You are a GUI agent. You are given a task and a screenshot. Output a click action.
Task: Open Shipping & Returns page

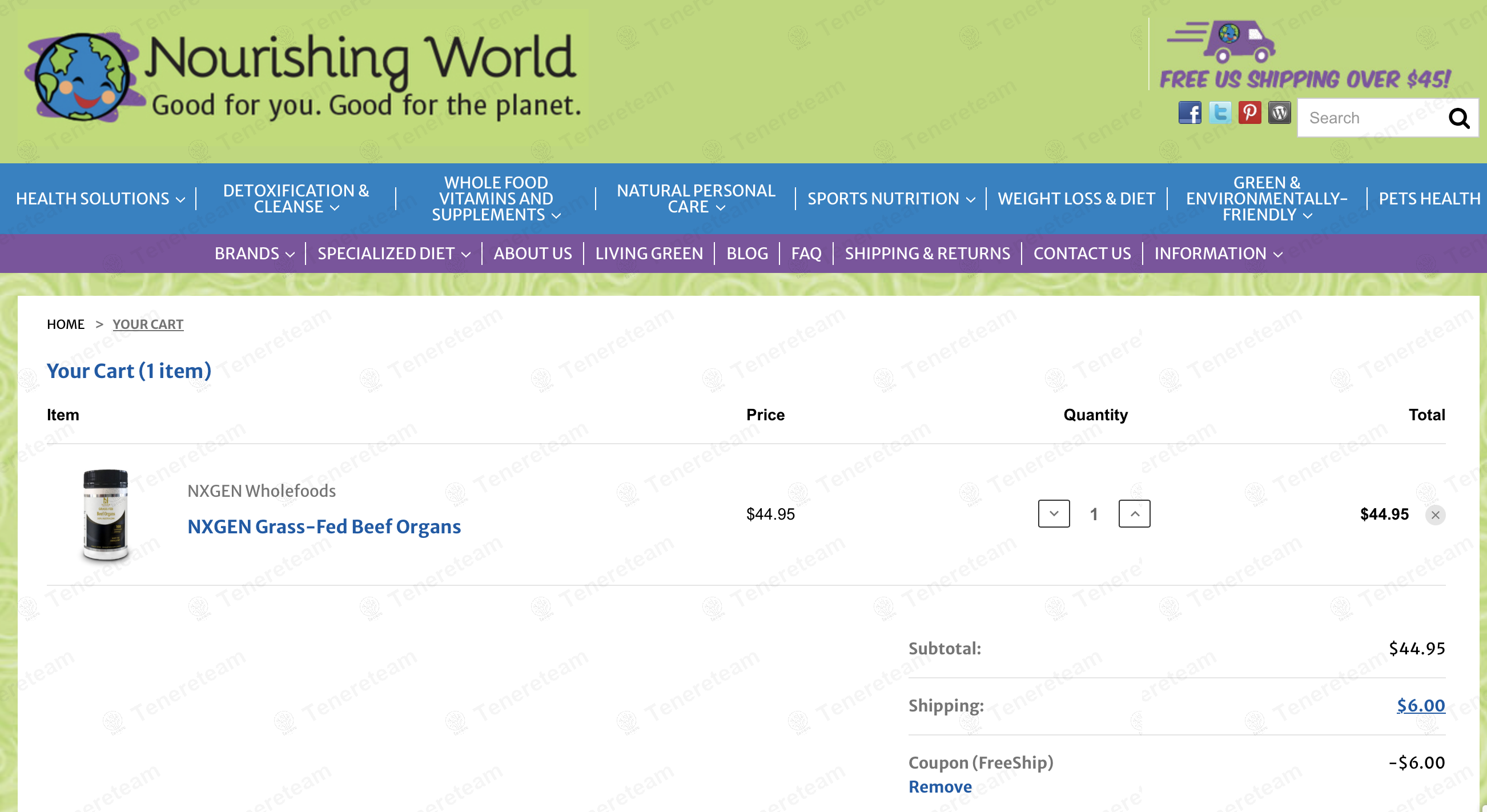[927, 254]
